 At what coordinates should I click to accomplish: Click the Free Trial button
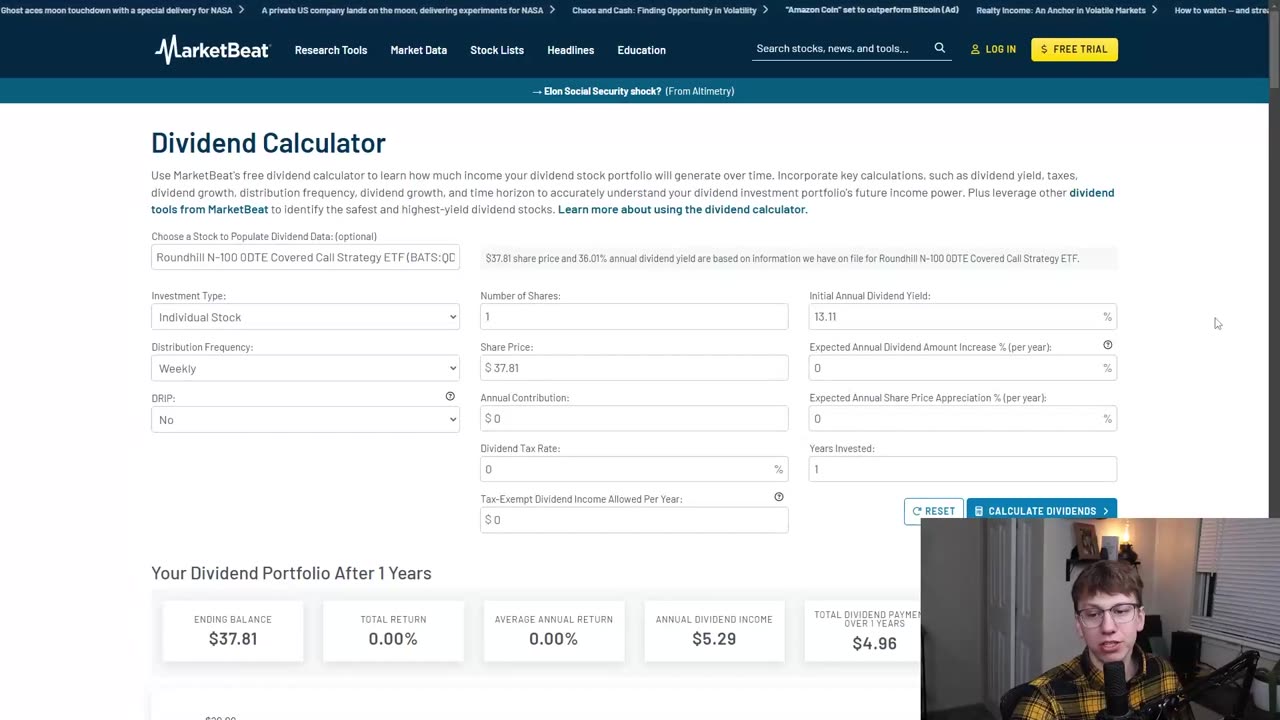(1074, 49)
